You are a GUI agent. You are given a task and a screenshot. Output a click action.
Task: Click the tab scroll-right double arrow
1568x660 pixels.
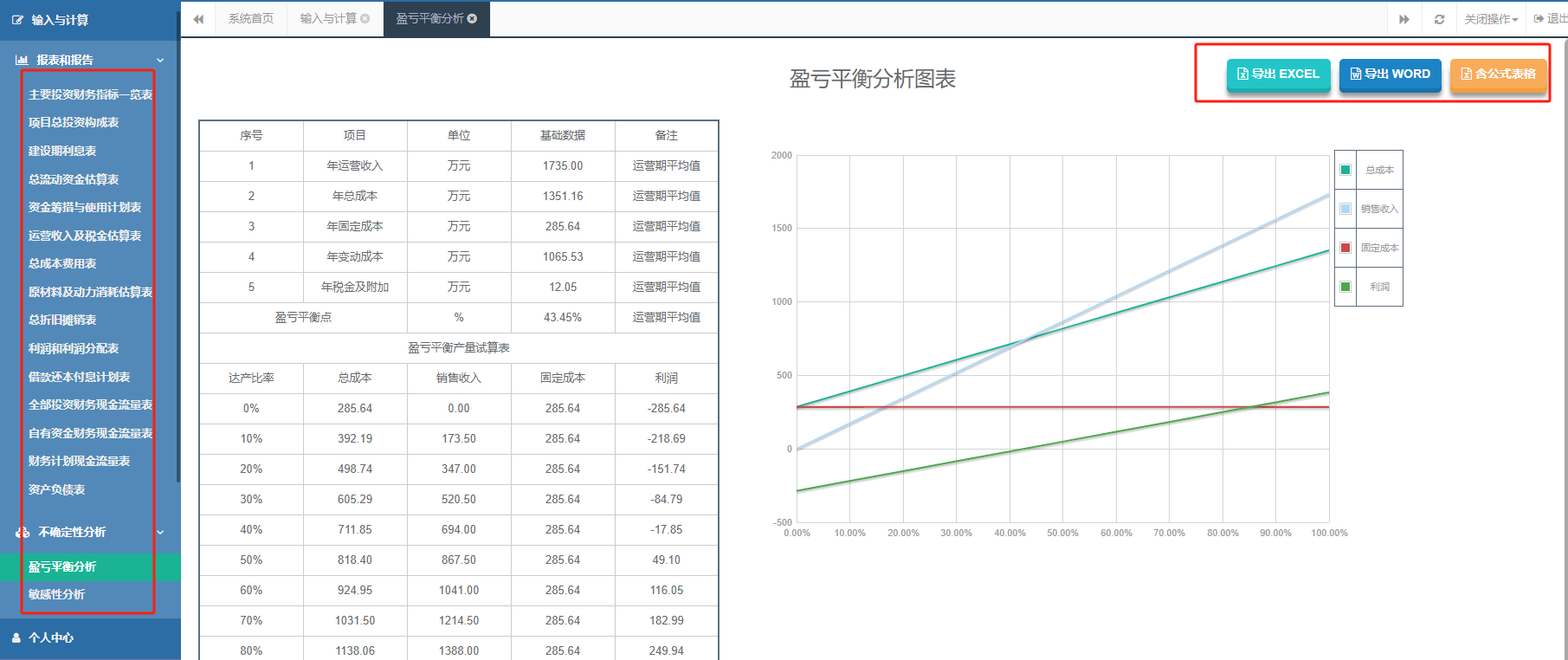tap(1404, 19)
